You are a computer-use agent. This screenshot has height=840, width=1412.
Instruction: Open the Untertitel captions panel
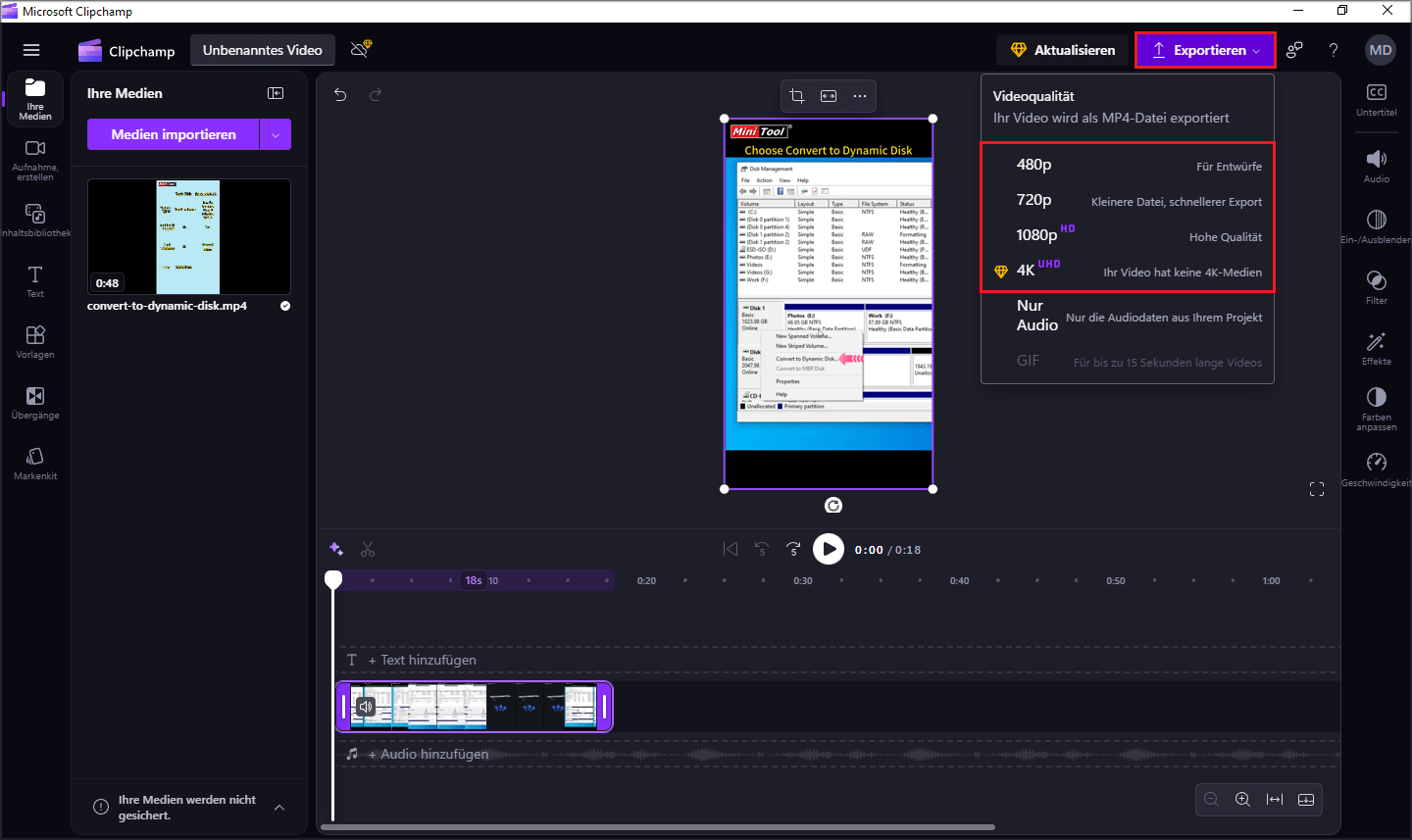1377,99
